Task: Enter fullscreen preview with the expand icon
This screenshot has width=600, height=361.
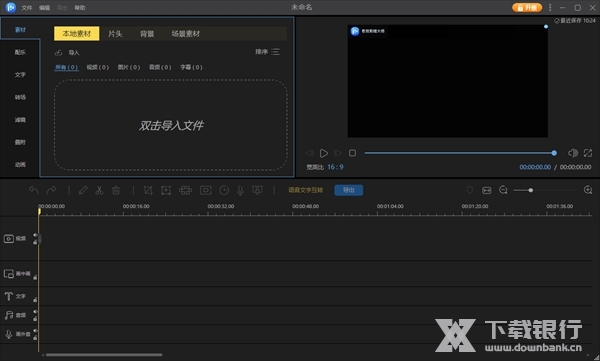Action: 588,153
